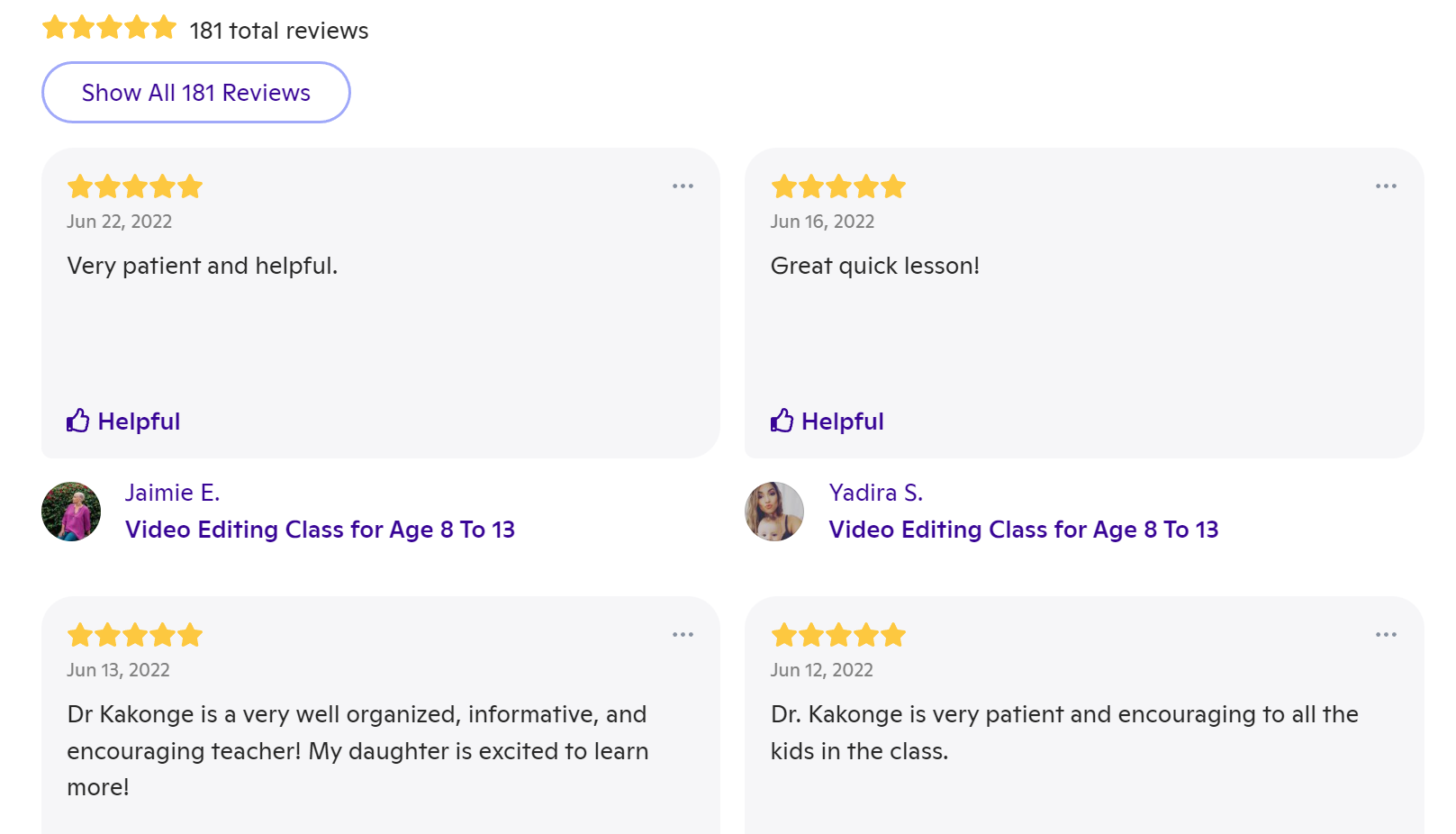Click Yadira S.'s profile photo

click(774, 512)
